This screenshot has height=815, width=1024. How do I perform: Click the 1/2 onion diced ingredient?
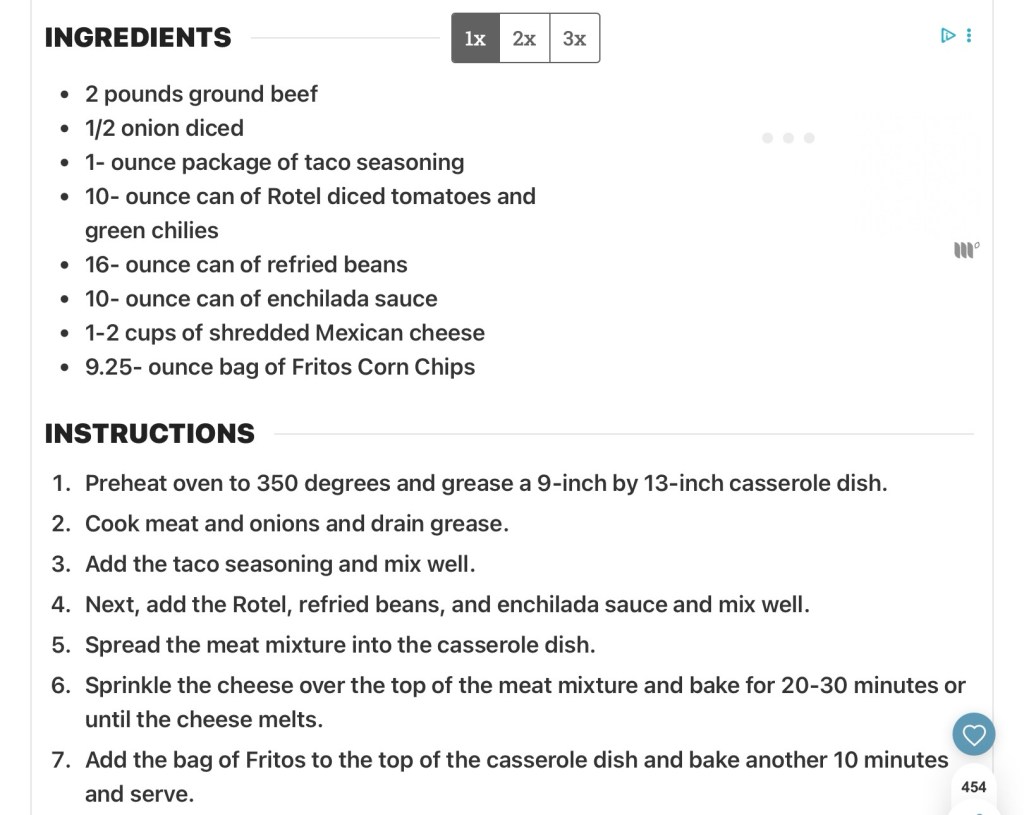tap(164, 128)
